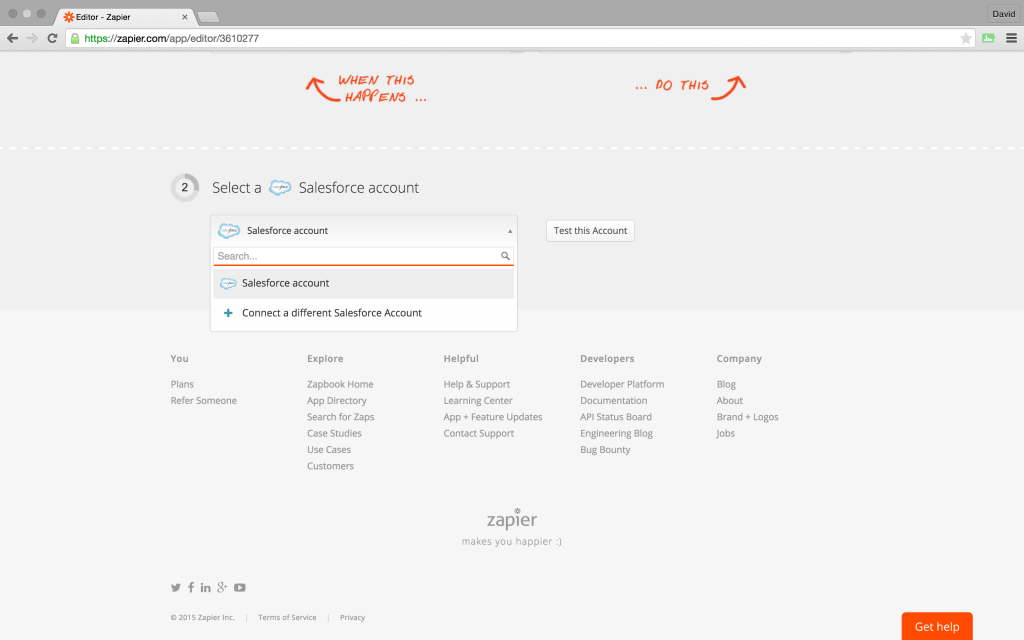Click the green padlock security icon

[75, 39]
